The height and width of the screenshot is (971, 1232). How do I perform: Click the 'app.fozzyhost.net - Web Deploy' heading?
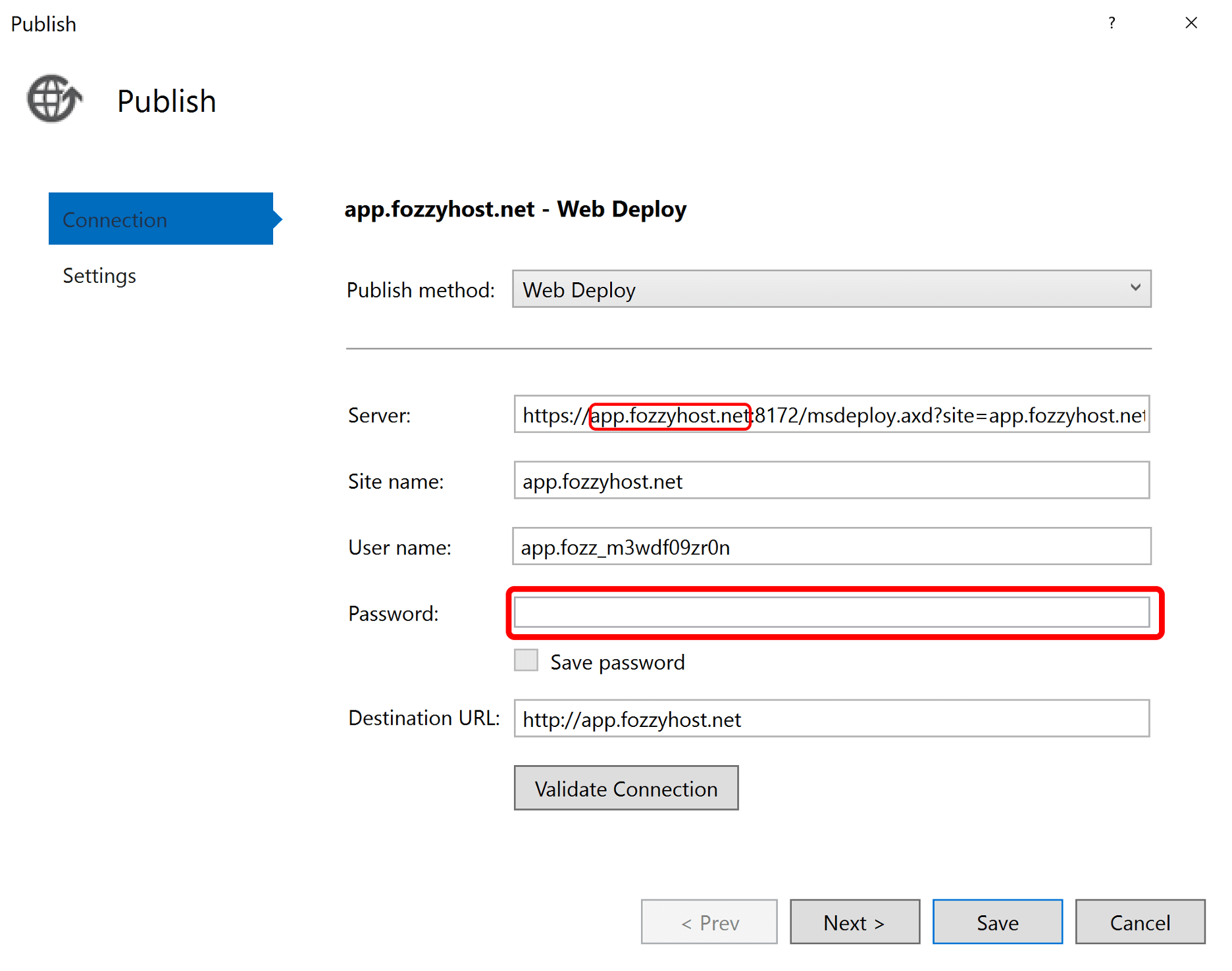(x=515, y=209)
